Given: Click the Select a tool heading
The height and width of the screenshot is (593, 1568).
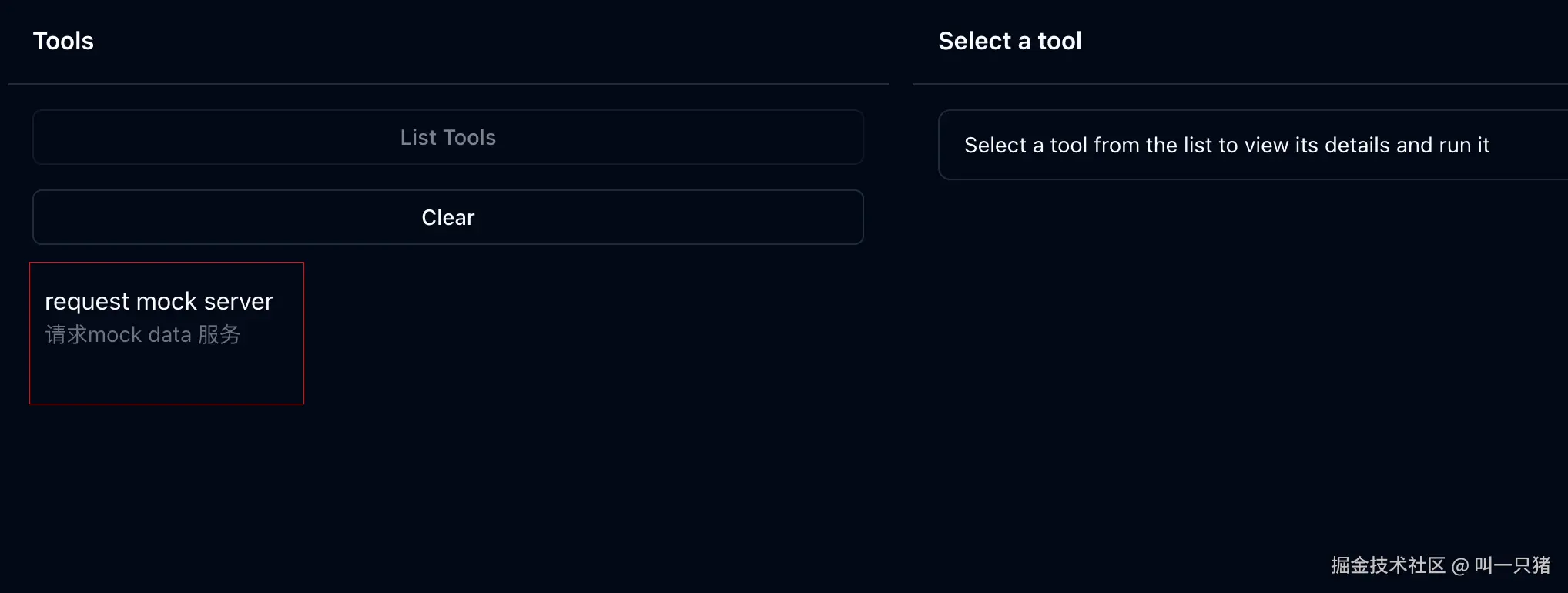Looking at the screenshot, I should point(1009,41).
